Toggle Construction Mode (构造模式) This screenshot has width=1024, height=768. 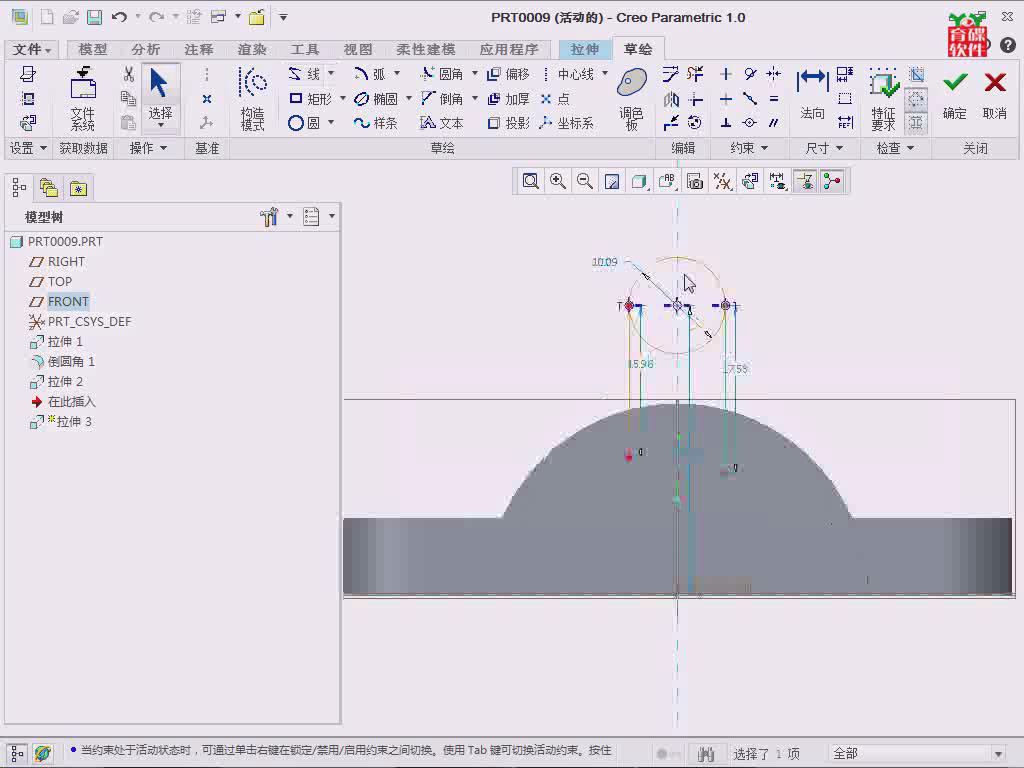253,99
